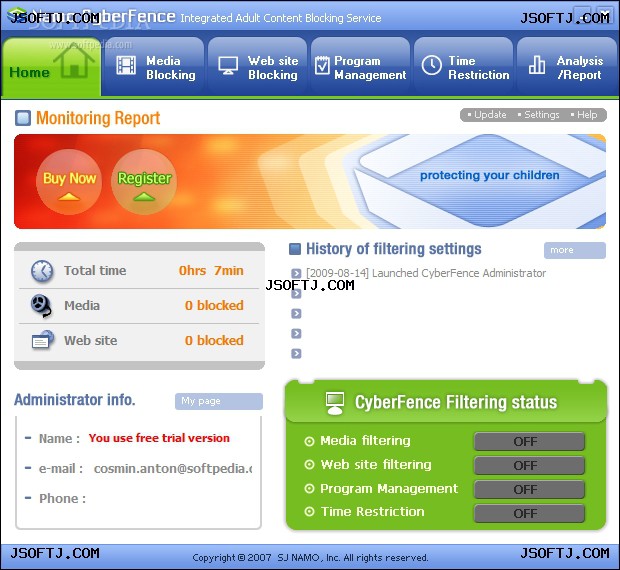Click the clock icon for Time Restriction

pyautogui.click(x=431, y=65)
